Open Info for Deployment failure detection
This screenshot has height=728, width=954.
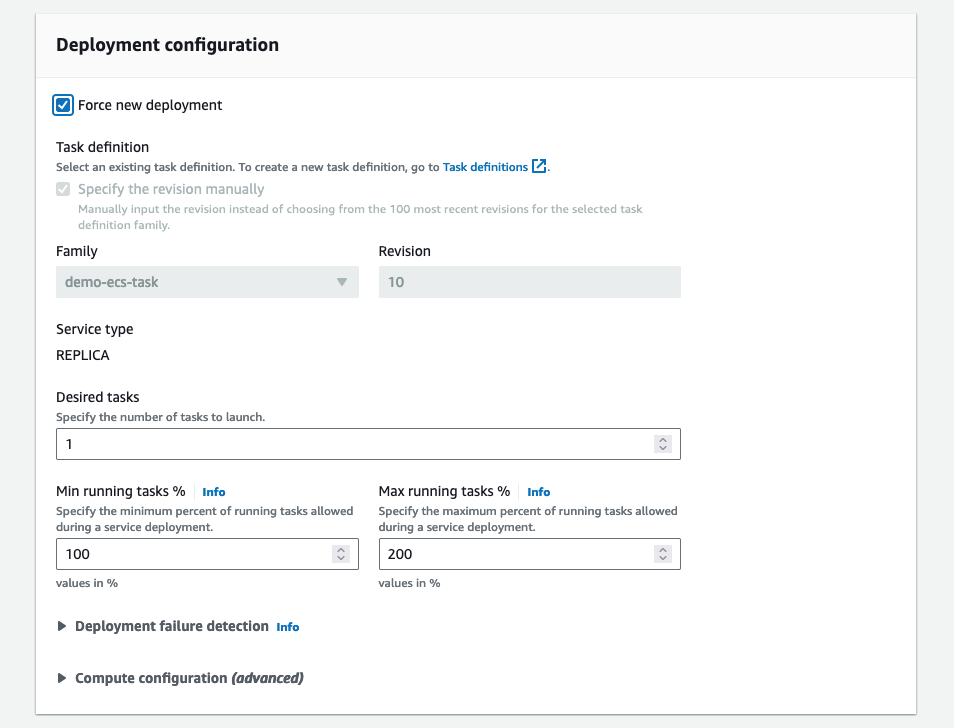288,627
